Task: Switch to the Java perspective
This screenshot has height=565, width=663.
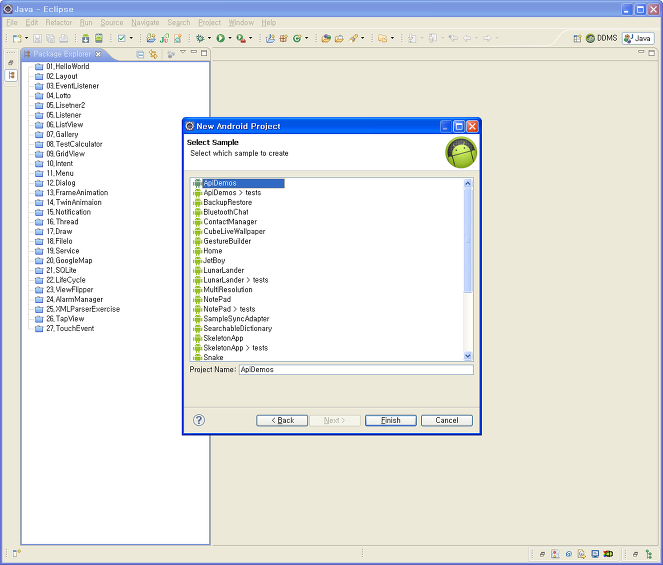Action: click(638, 38)
